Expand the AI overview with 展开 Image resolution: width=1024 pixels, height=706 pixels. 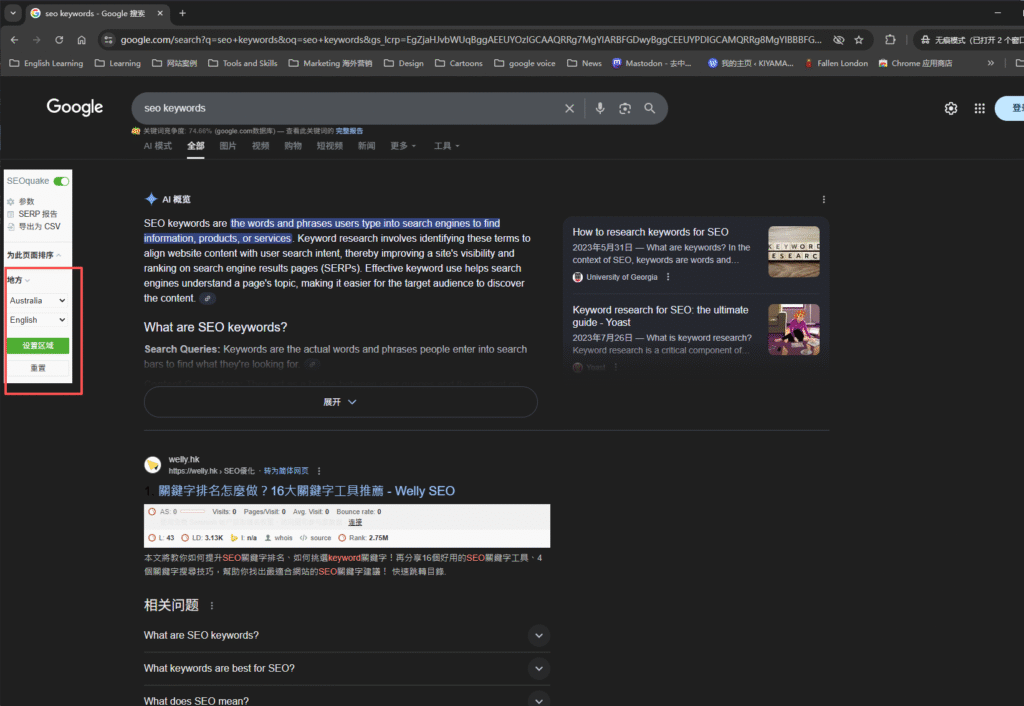point(340,401)
